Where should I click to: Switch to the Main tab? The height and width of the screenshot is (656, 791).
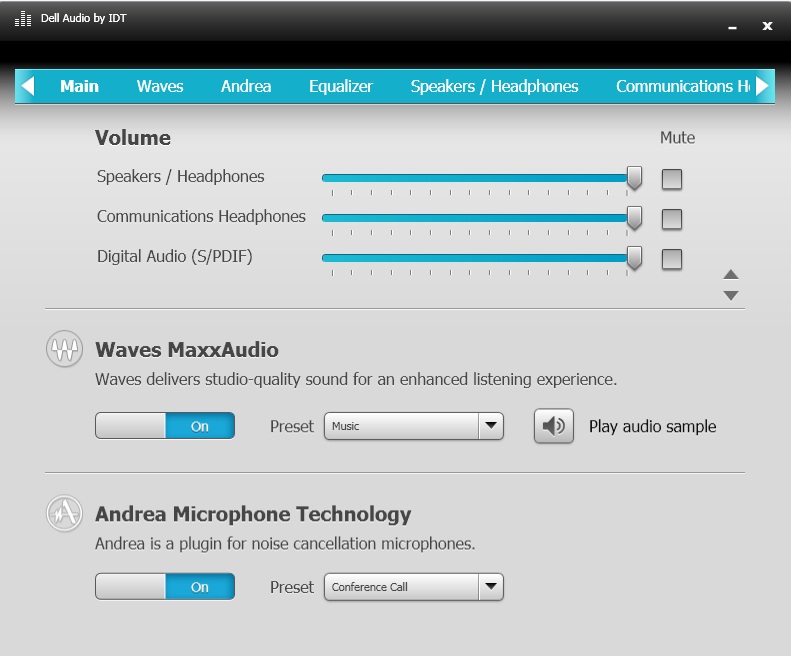[x=79, y=86]
